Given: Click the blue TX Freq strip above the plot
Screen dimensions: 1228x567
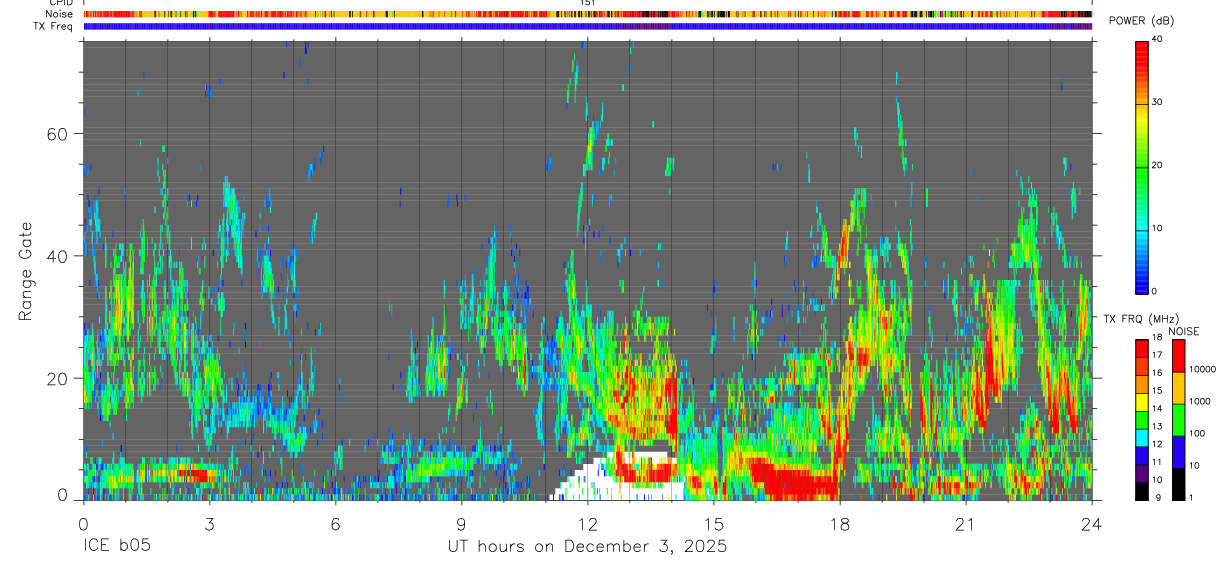Looking at the screenshot, I should coord(588,26).
